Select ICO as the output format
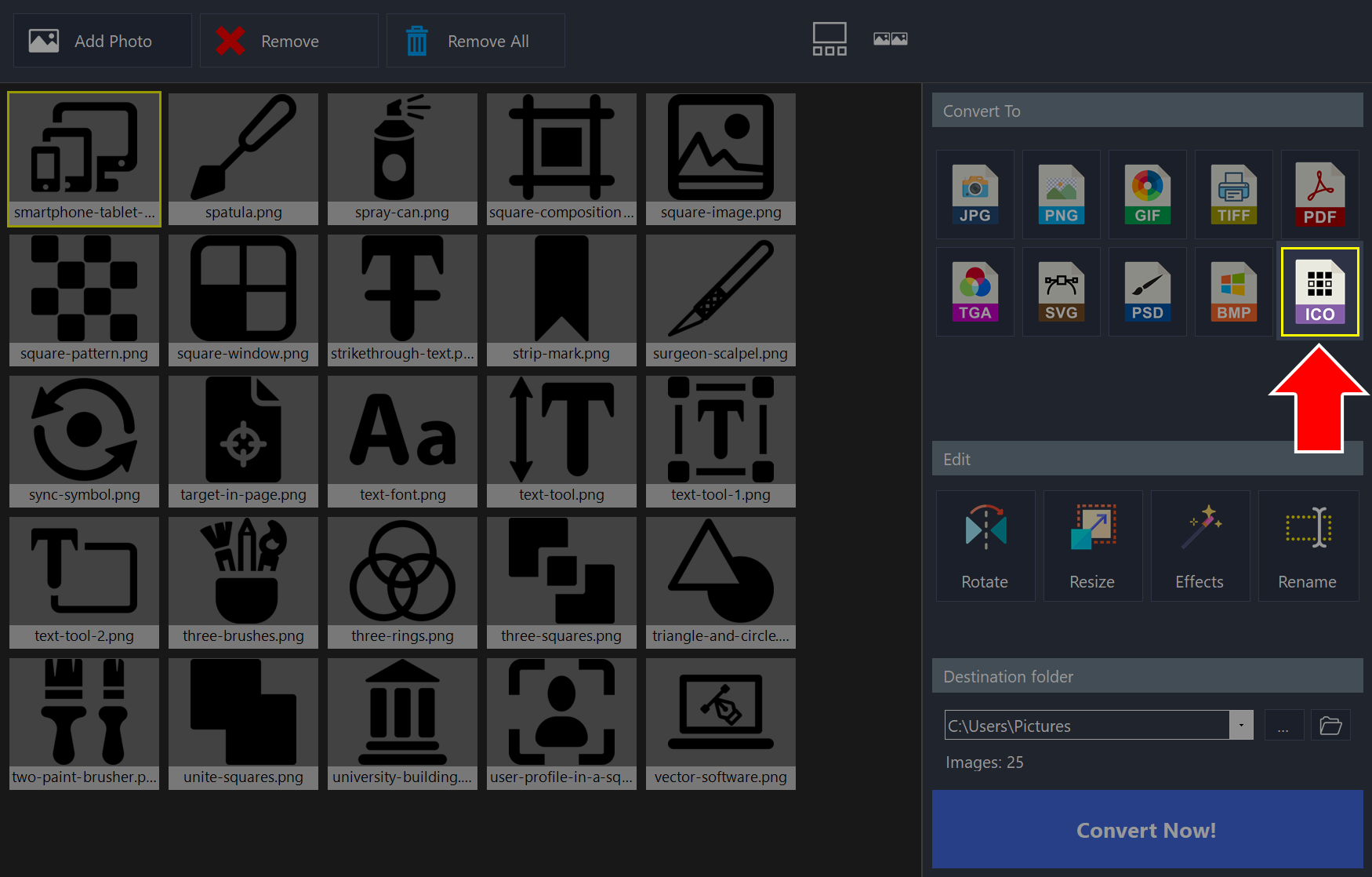 [x=1319, y=292]
